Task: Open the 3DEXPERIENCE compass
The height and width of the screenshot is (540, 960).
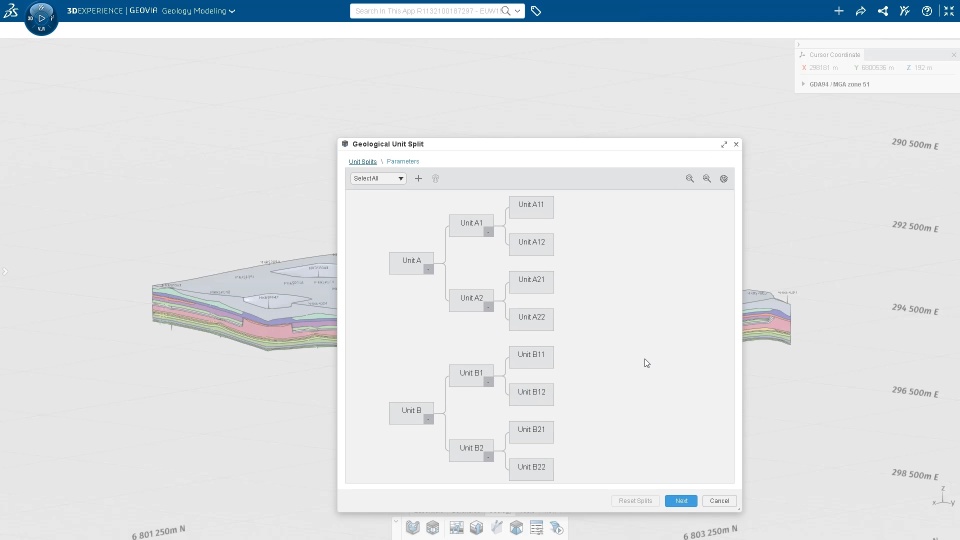Action: click(41, 18)
